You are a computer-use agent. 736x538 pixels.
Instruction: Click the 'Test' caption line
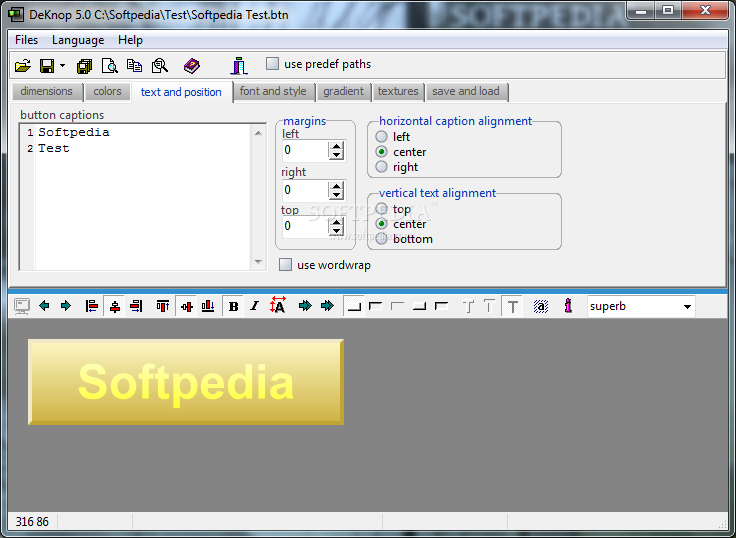coord(54,148)
